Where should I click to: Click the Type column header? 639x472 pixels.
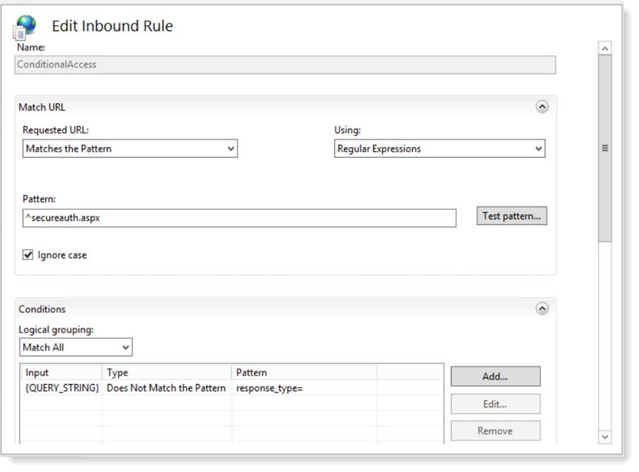[166, 373]
